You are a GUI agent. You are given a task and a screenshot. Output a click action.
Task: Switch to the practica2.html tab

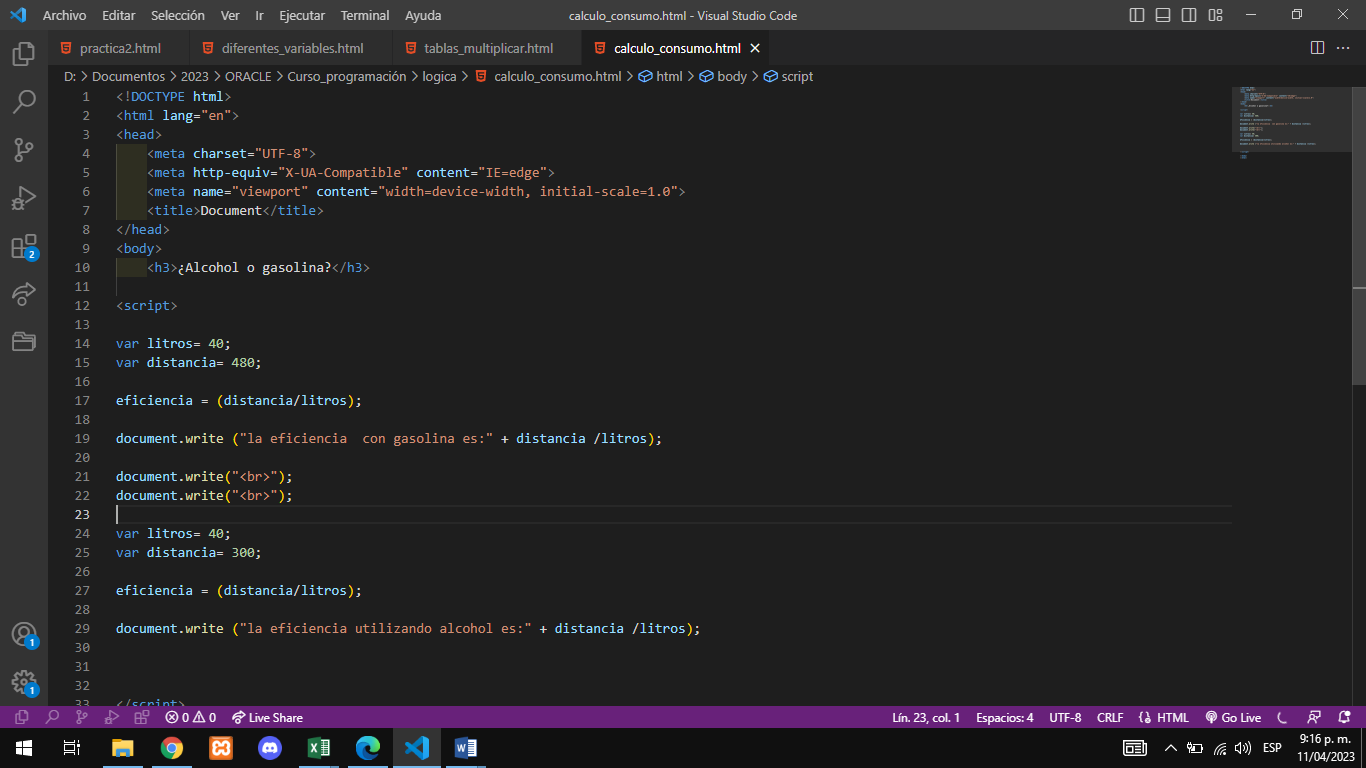[119, 48]
